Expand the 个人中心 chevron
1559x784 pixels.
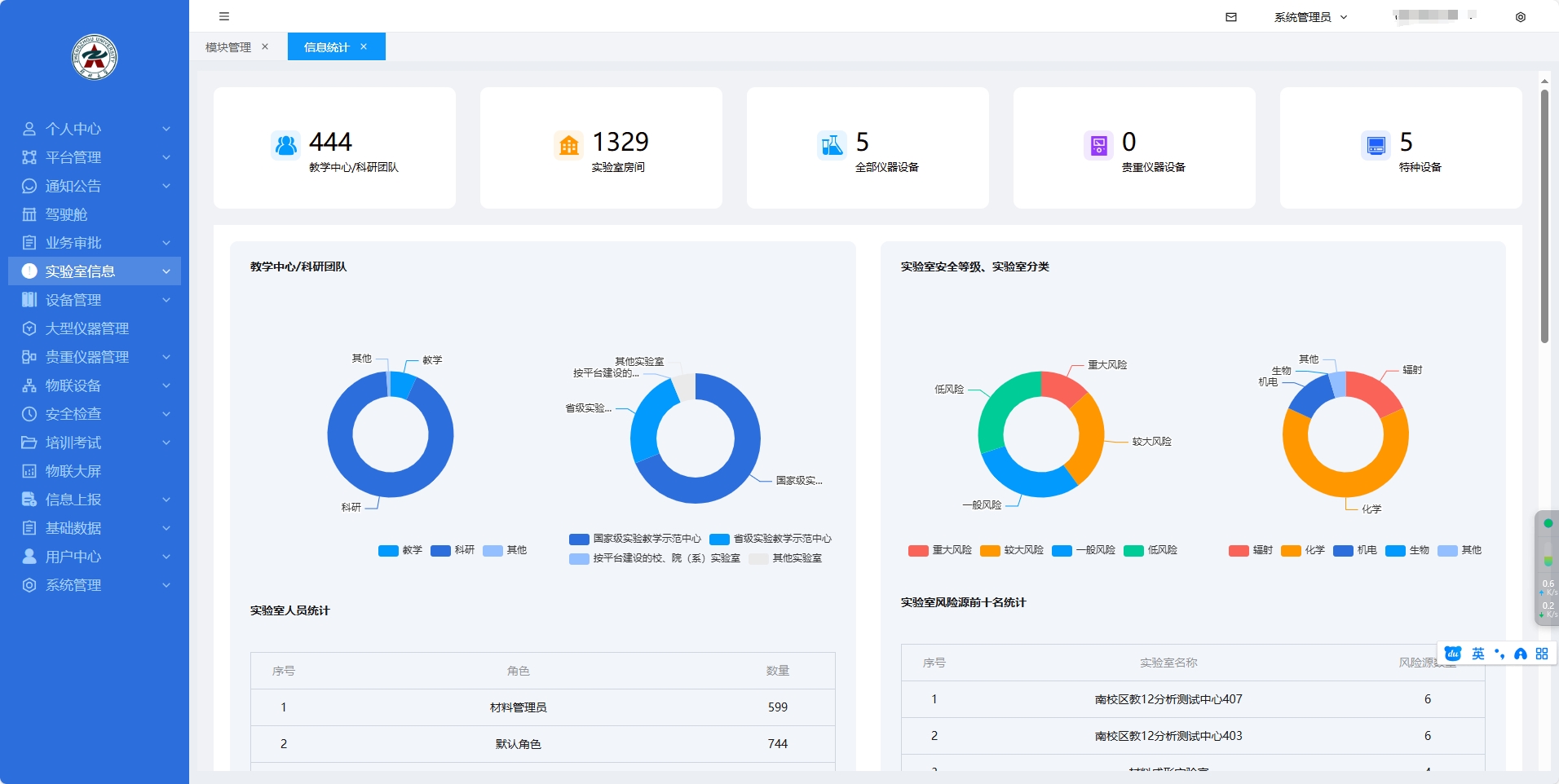point(166,129)
